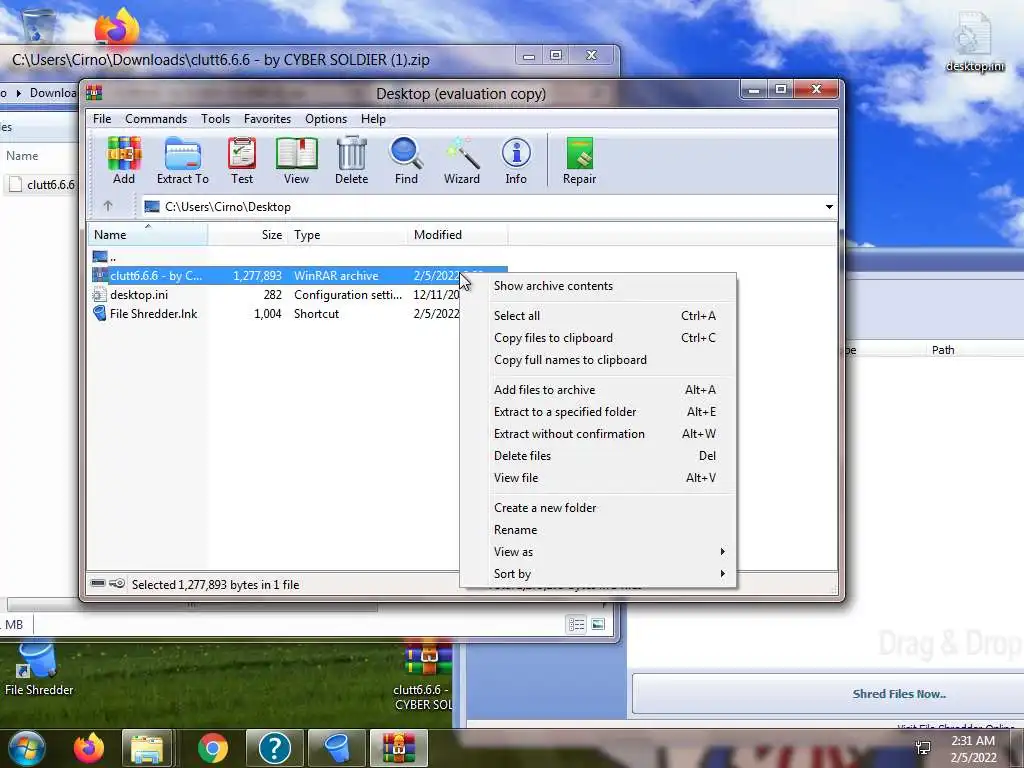Sort by the Type column header
Image resolution: width=1024 pixels, height=768 pixels.
click(347, 234)
